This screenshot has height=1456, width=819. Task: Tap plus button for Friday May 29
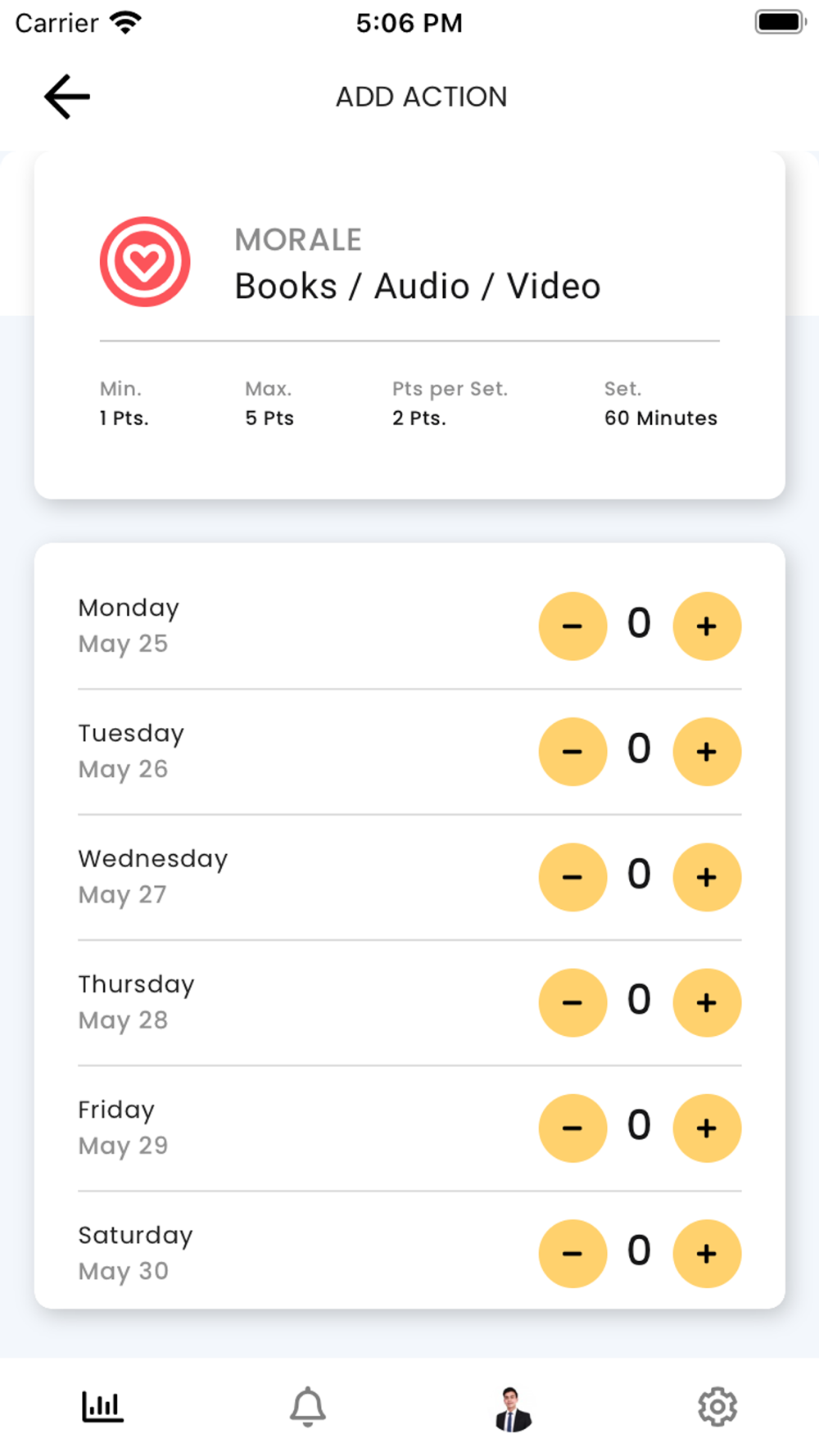(707, 1128)
